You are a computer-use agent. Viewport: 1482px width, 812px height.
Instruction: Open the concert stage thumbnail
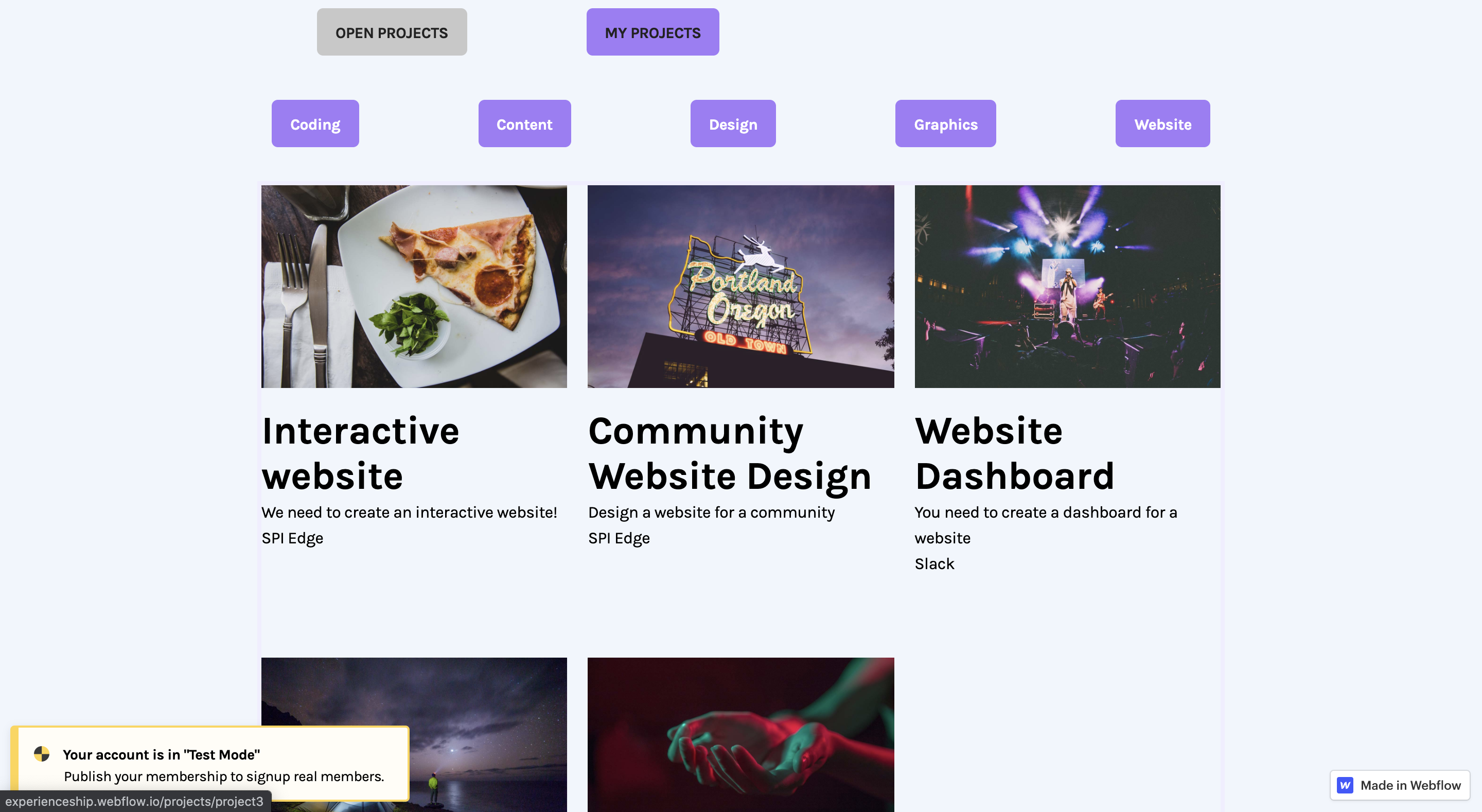tap(1067, 286)
